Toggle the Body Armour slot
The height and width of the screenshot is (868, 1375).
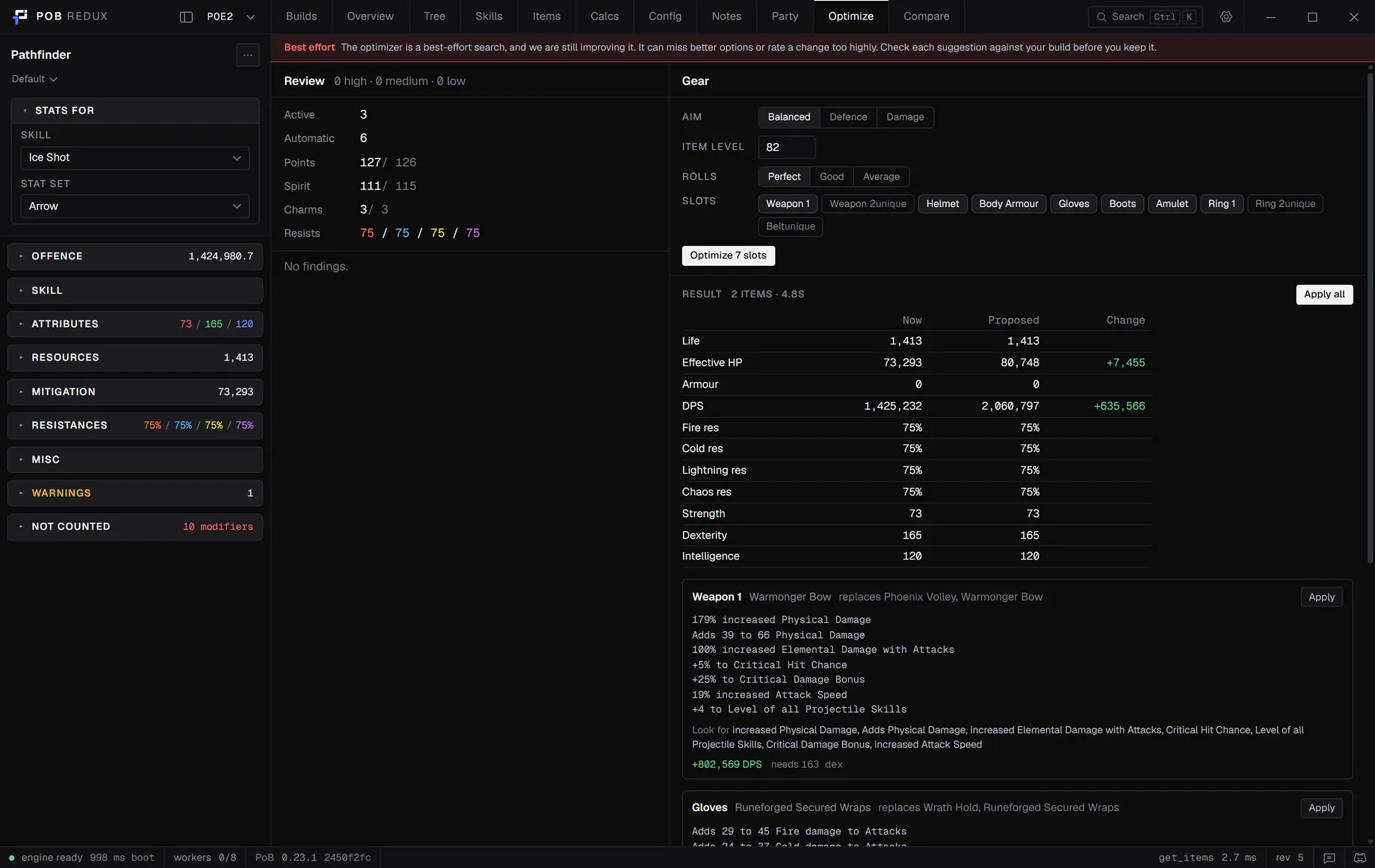click(1008, 204)
